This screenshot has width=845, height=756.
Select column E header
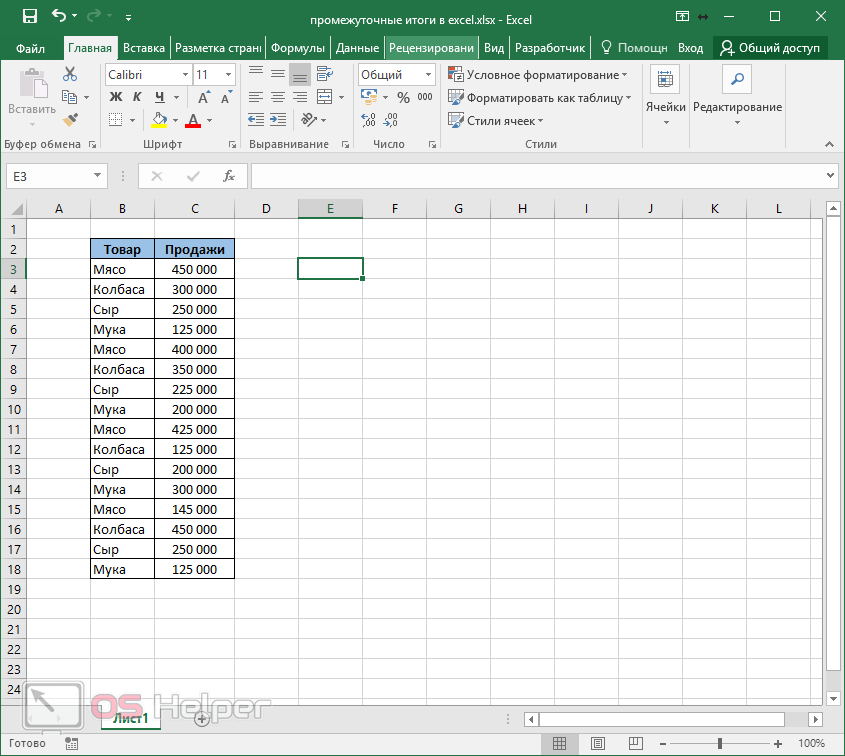[x=330, y=209]
